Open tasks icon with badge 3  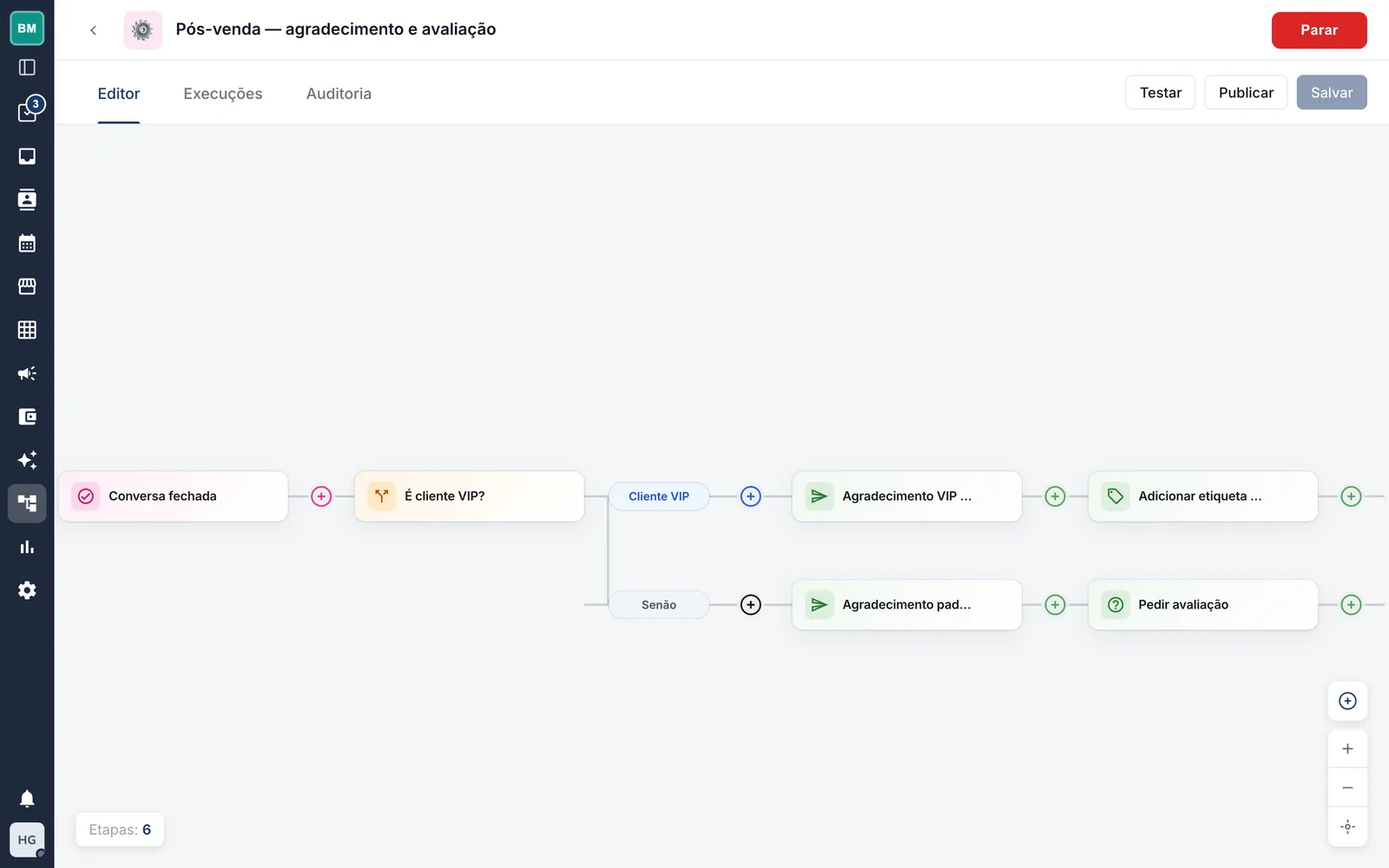click(29, 111)
